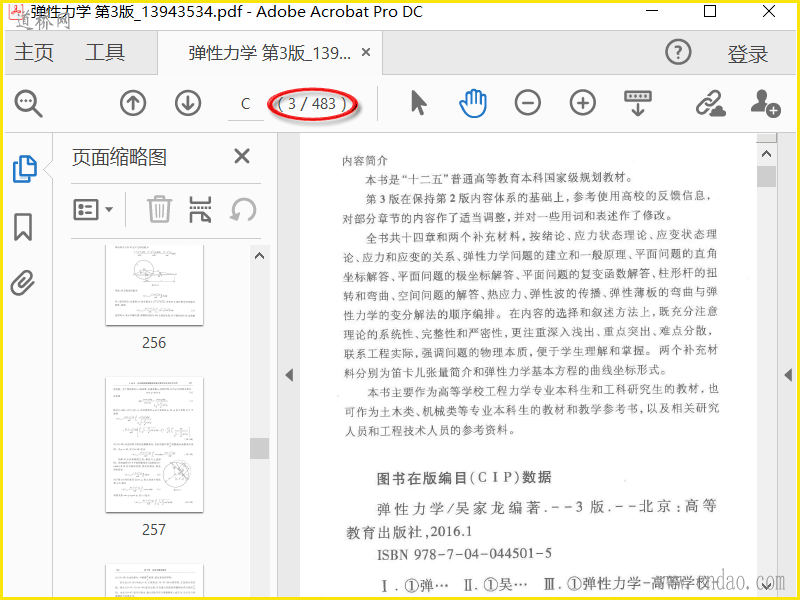Zoom out with the minus button
This screenshot has height=600, width=800.
pos(528,103)
